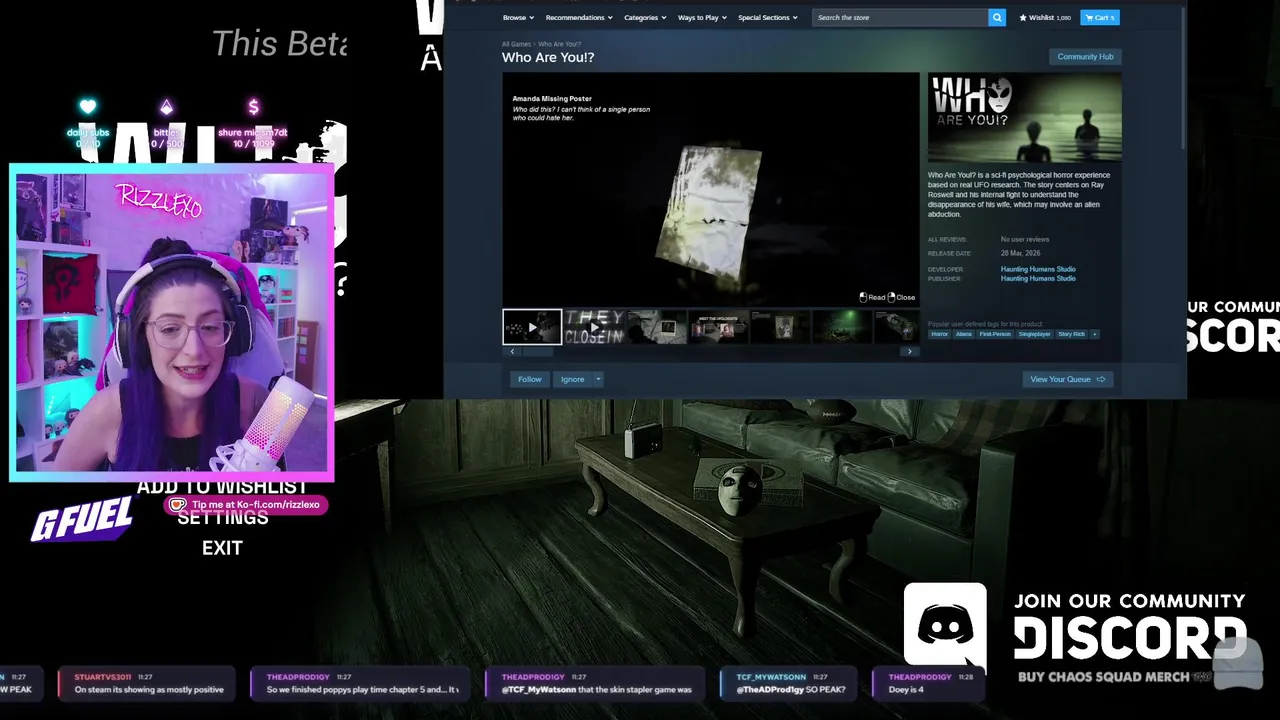This screenshot has width=1280, height=720.
Task: Select the Aliens tag
Action: click(x=963, y=334)
